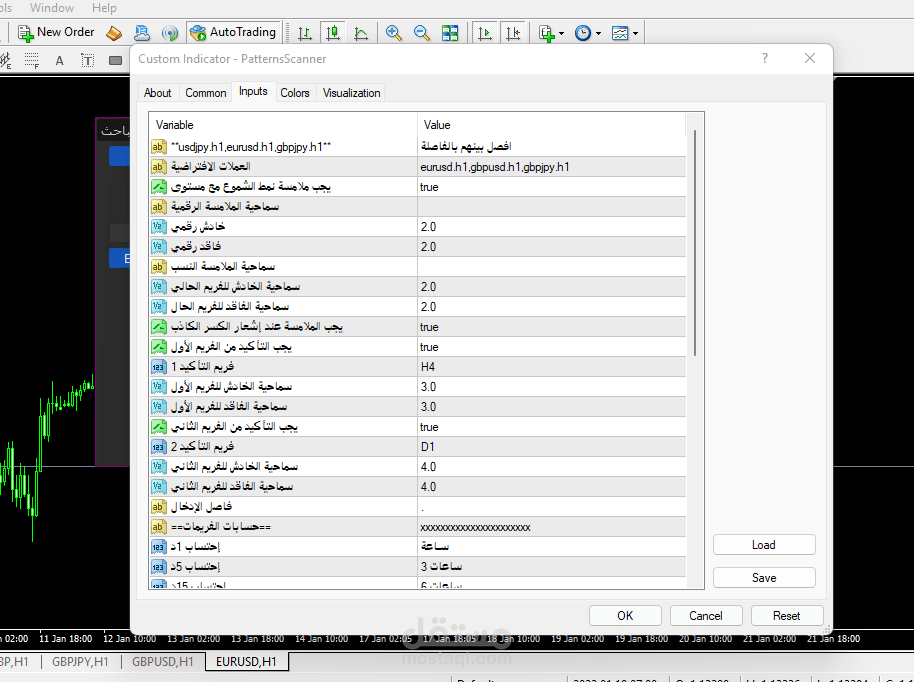914x682 pixels.
Task: Click true value for يجب التأكيد من الفريم الثاني
Action: click(551, 427)
